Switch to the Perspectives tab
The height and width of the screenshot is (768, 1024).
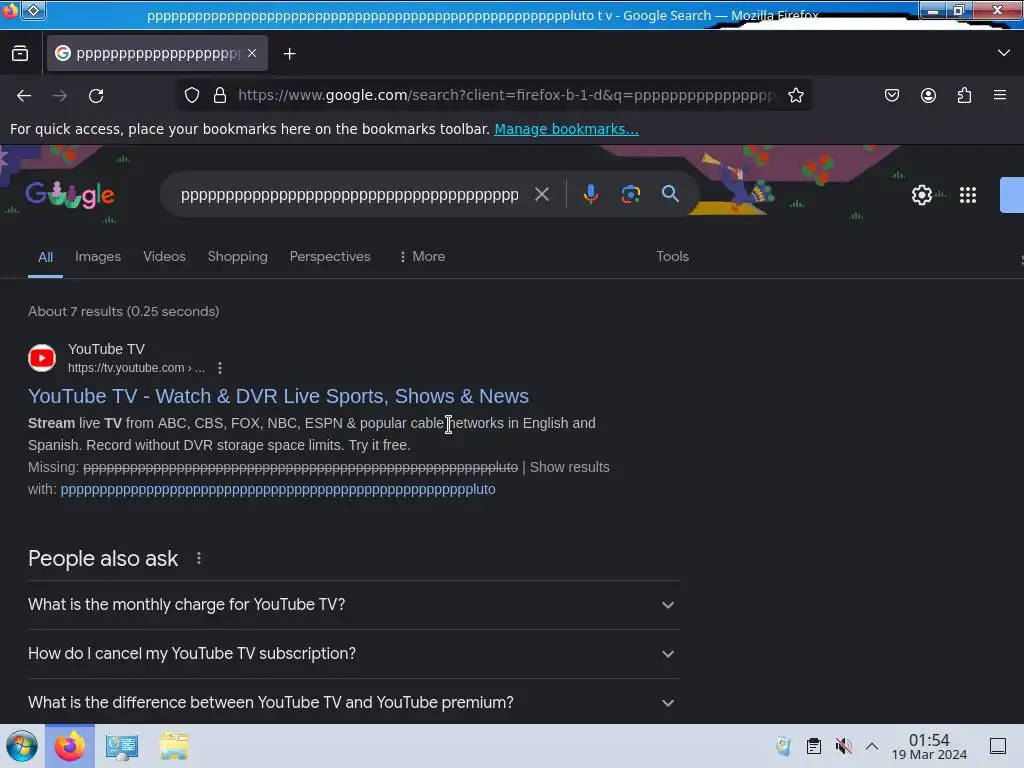(330, 257)
